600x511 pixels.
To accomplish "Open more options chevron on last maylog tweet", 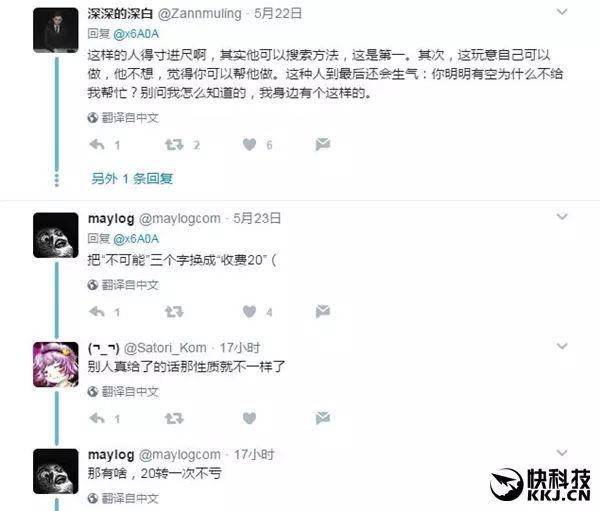I will pos(562,453).
